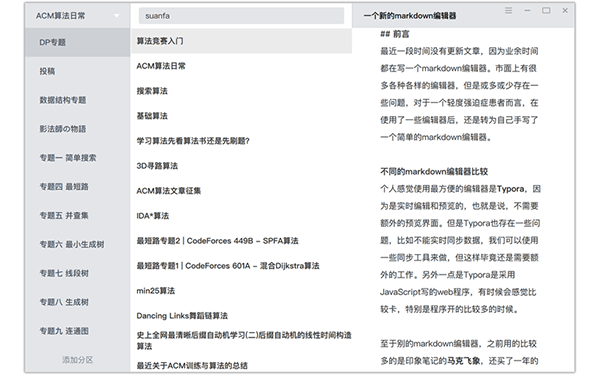Open the CodeForces 449B SPFA算法 article
Viewport: 600px width, 375px height.
pyautogui.click(x=241, y=241)
